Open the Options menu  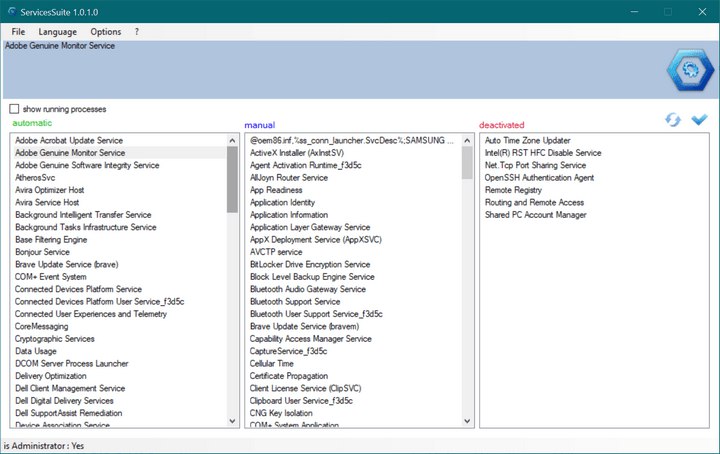point(106,32)
